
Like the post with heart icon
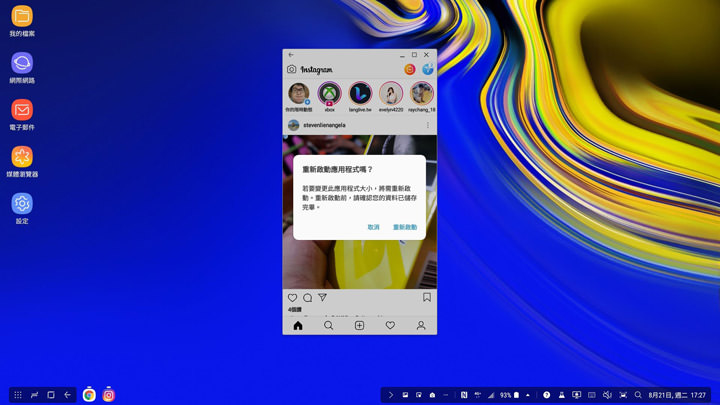click(292, 298)
